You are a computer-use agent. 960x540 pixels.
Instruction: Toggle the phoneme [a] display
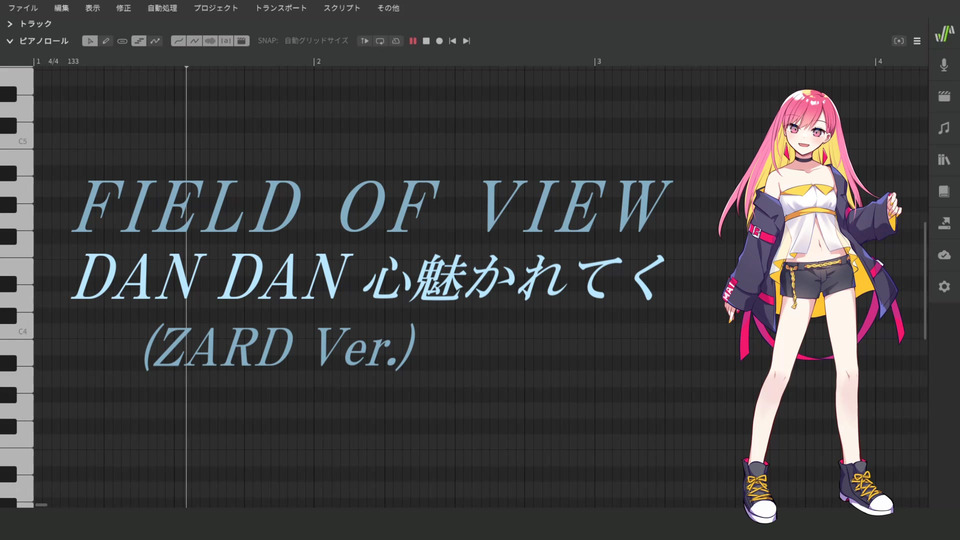[x=226, y=41]
